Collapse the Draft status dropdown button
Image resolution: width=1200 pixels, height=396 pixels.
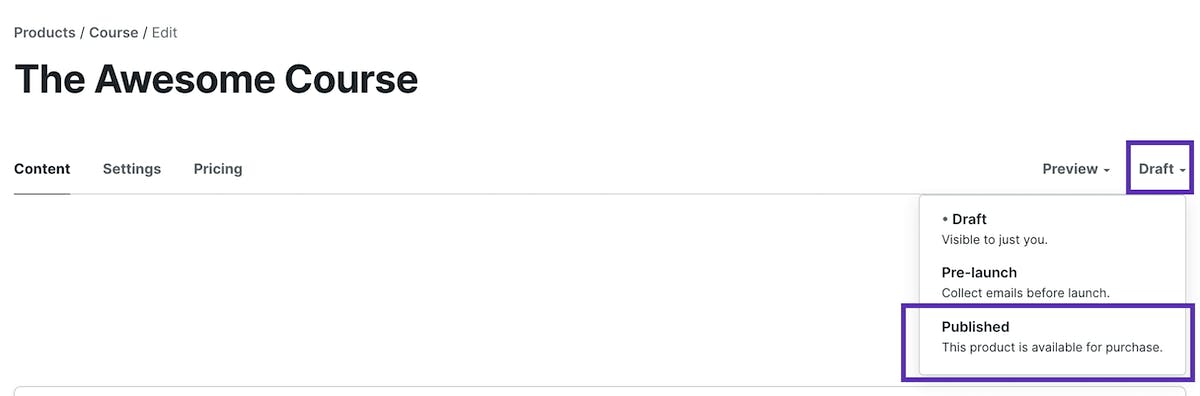pos(1161,168)
